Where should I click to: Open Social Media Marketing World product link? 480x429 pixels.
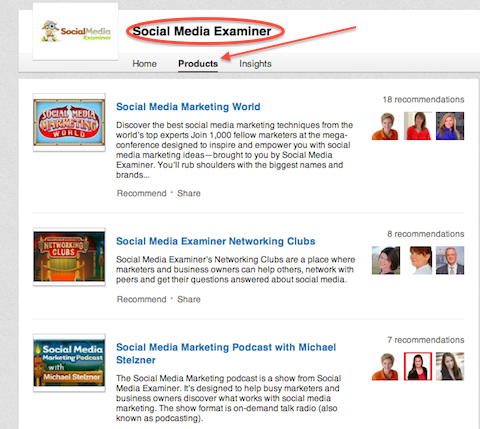[188, 107]
